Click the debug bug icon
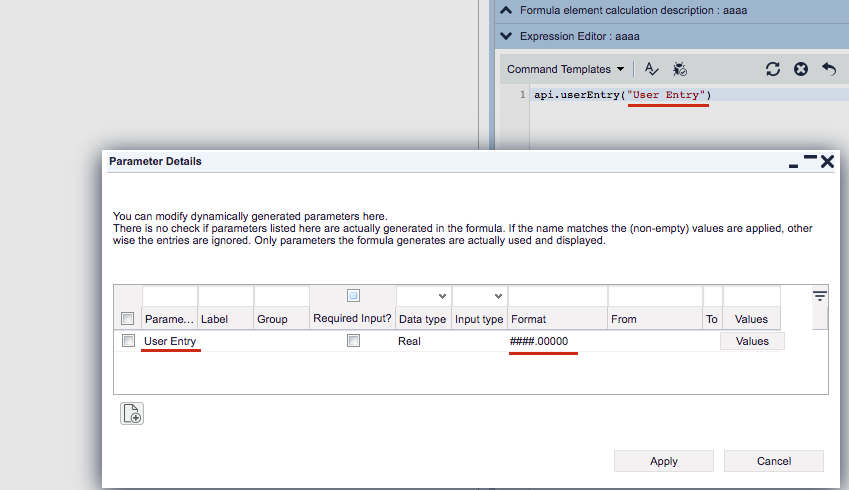This screenshot has height=490, width=849. pyautogui.click(x=680, y=69)
